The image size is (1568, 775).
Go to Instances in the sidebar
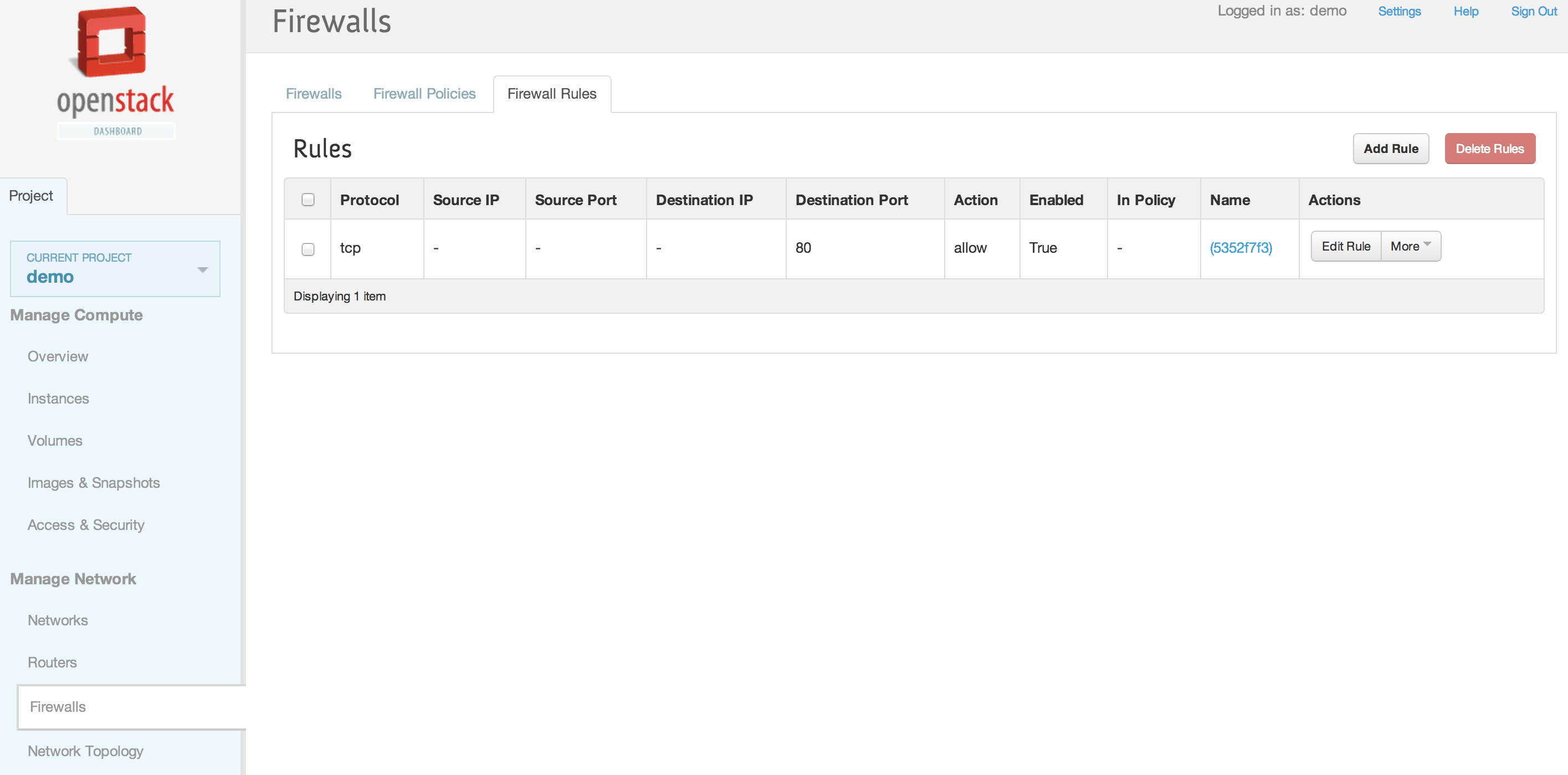click(58, 399)
